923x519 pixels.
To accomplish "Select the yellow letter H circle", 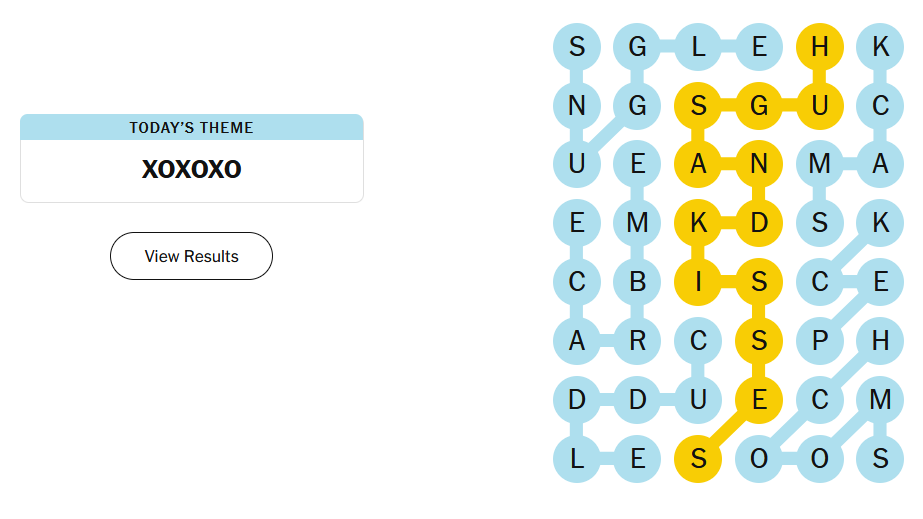I will [x=820, y=46].
